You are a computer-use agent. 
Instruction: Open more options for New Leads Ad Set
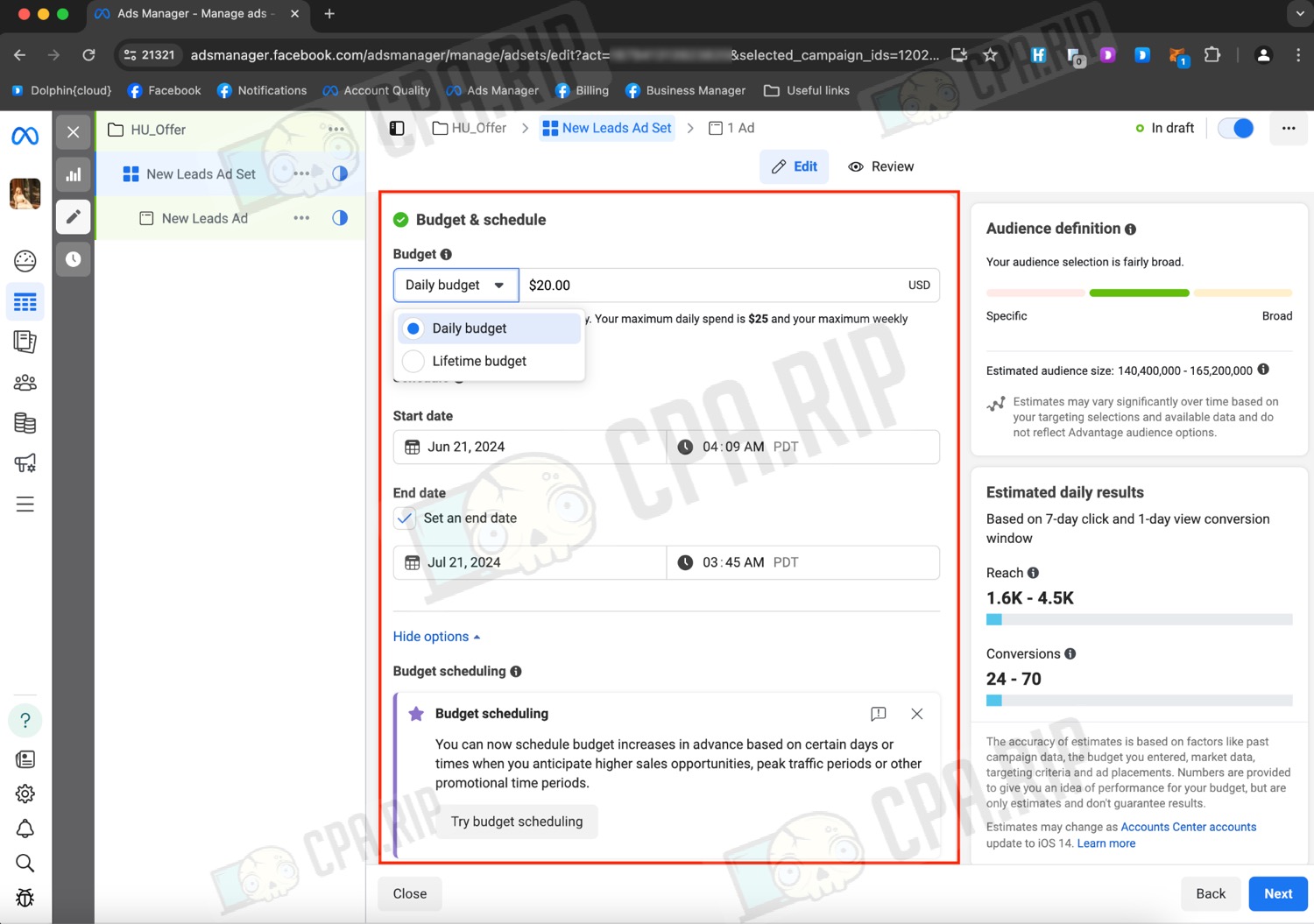pos(301,173)
